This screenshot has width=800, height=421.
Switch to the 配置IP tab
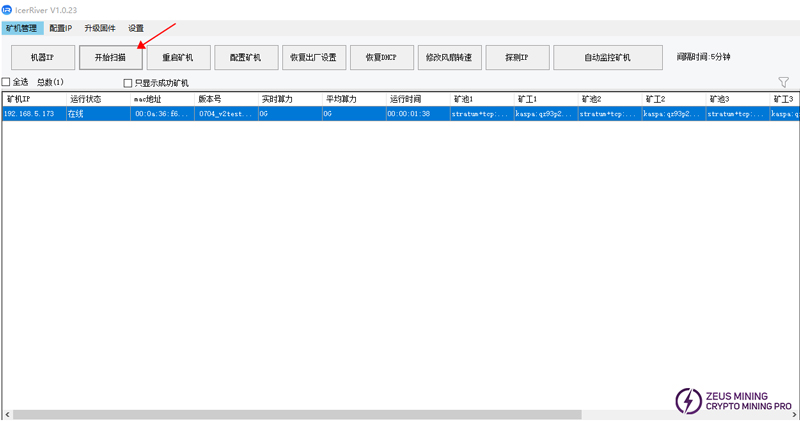click(61, 28)
